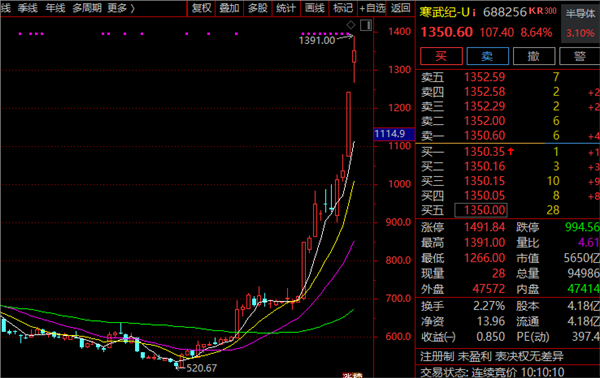Screen dimensions: 600x378
Task: Click the 300 index tag icon
Action: click(x=550, y=11)
